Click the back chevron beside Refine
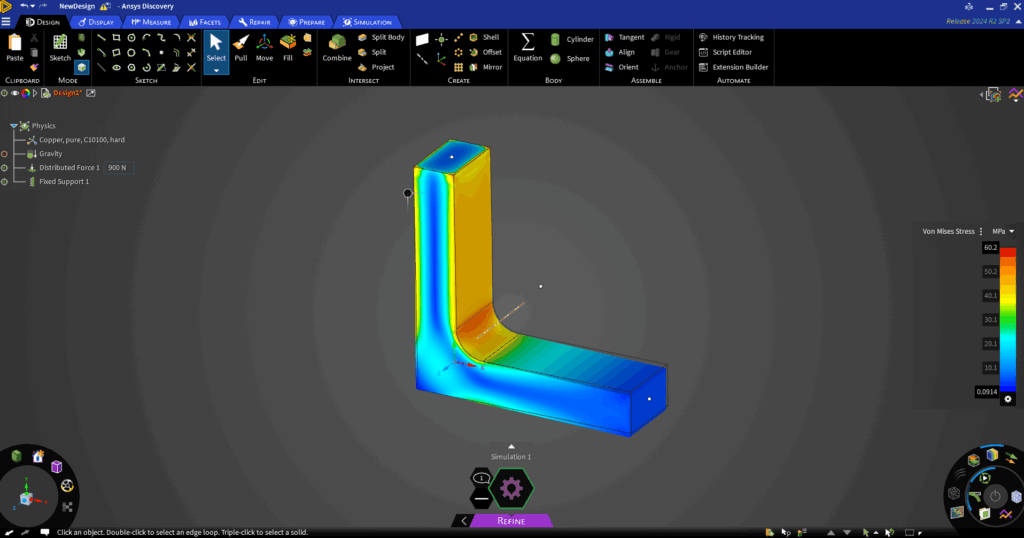The height and width of the screenshot is (538, 1024). click(464, 520)
